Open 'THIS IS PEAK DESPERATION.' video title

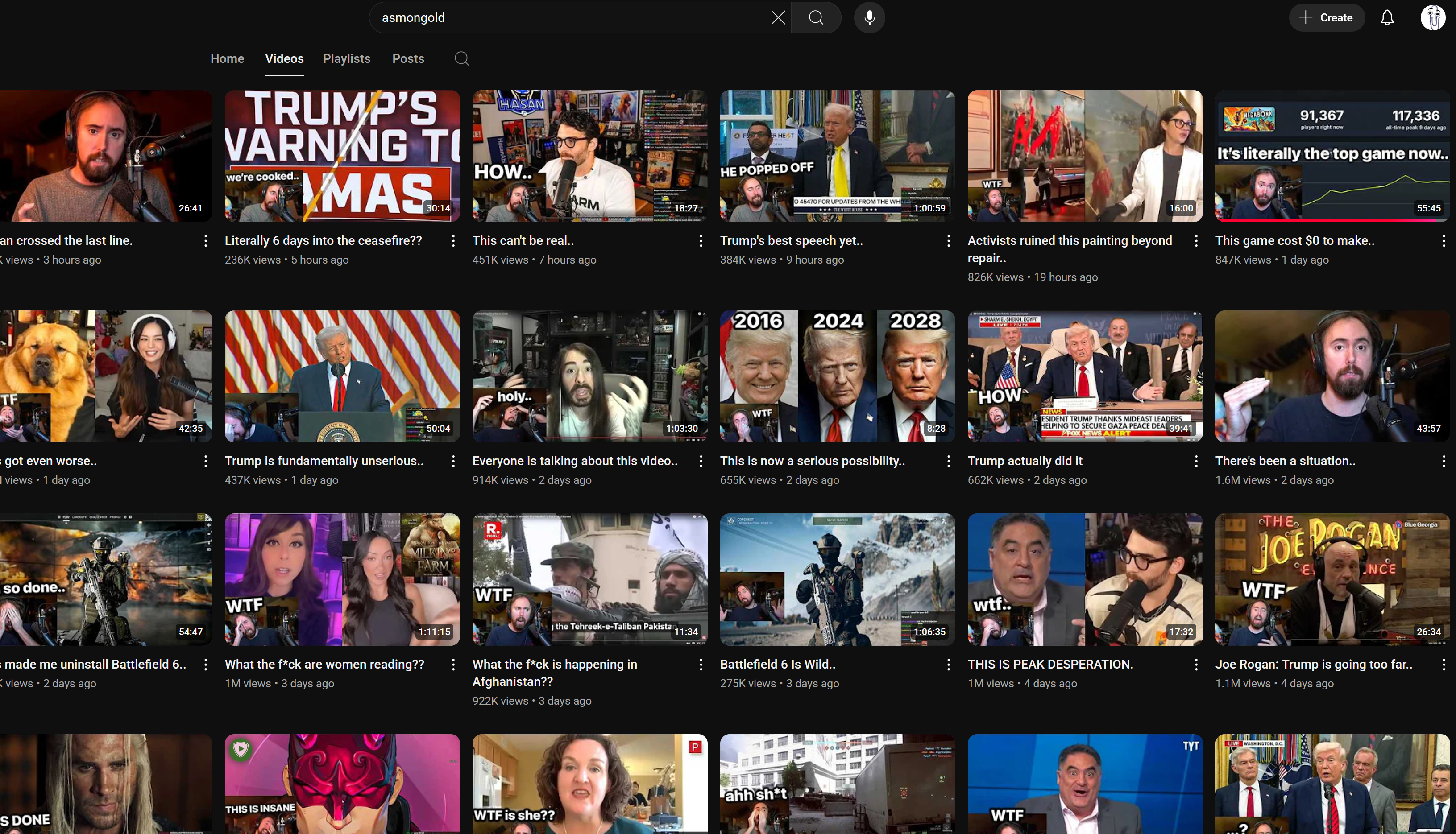1050,665
